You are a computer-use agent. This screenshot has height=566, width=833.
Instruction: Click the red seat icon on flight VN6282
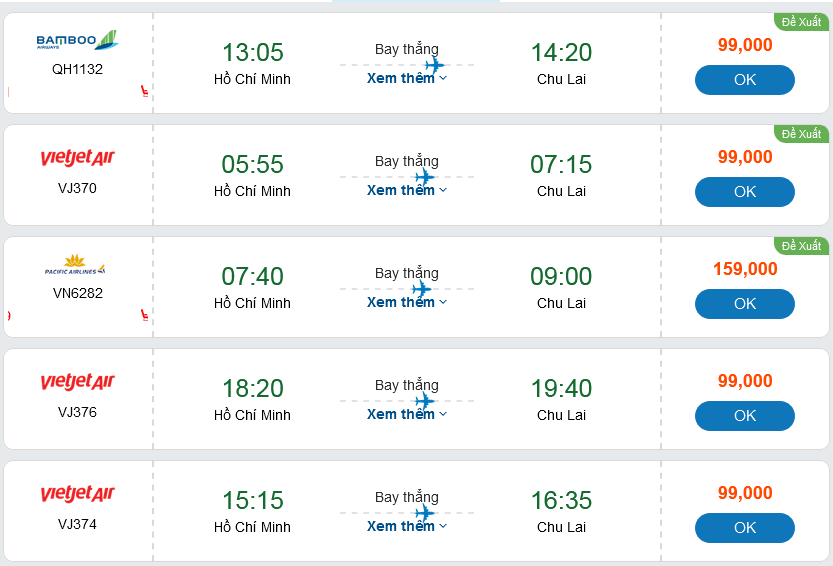tap(145, 317)
